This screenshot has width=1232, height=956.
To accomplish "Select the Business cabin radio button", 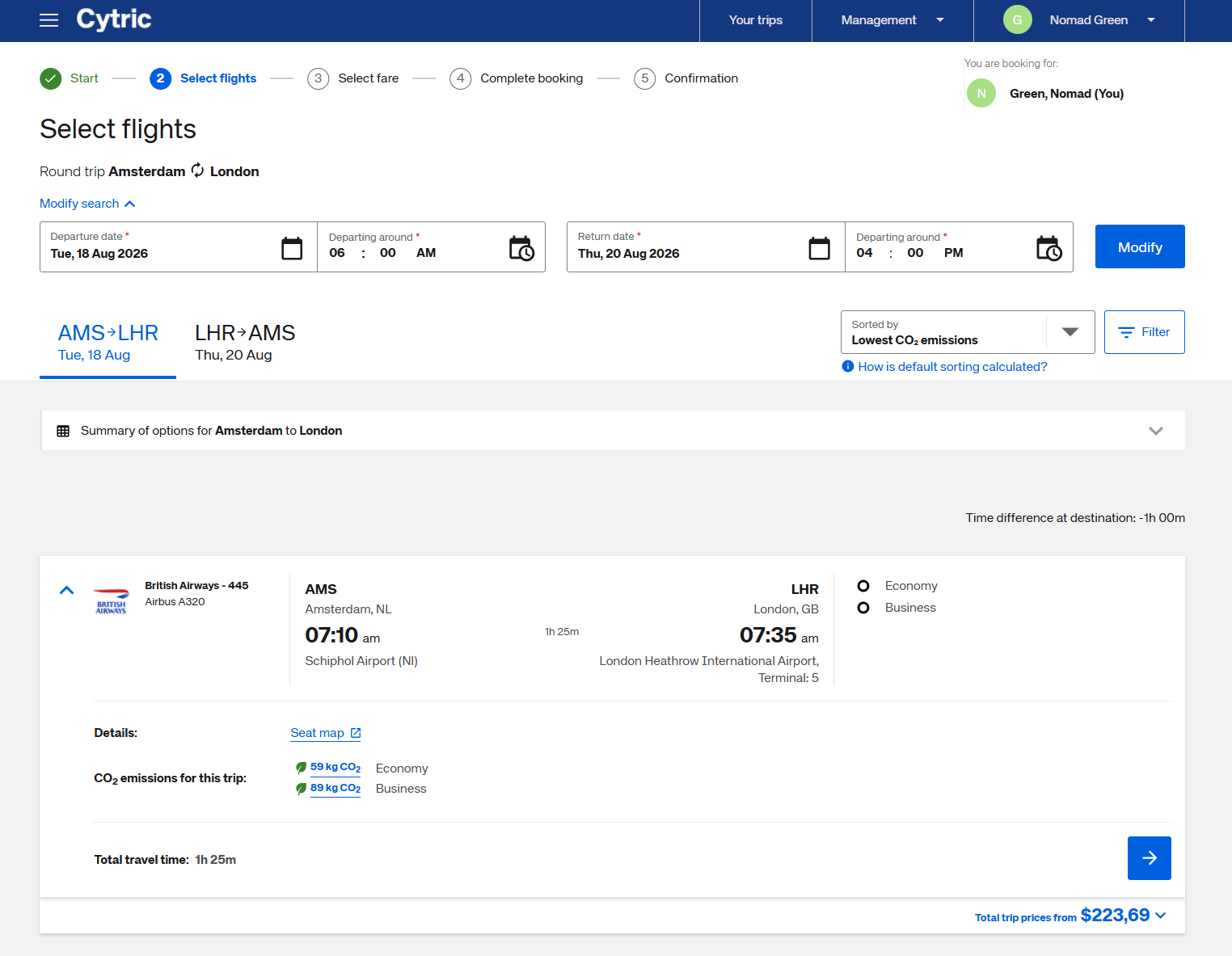I will coord(863,608).
